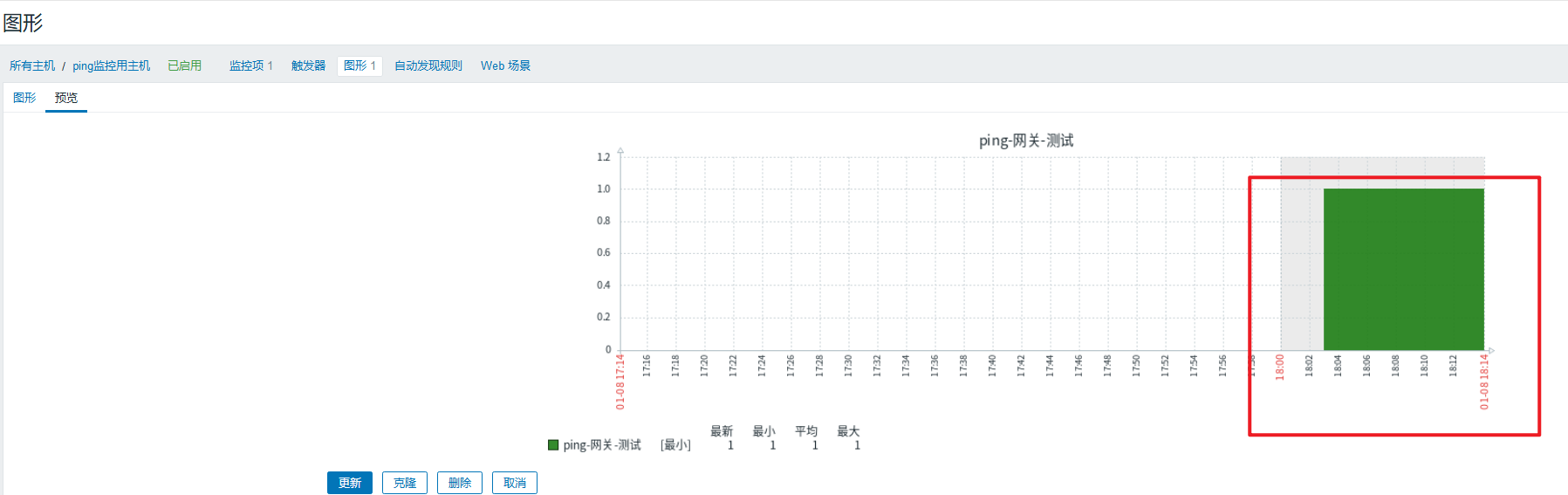Go to the Web 场景 section
Image resolution: width=1568 pixels, height=495 pixels.
point(505,66)
